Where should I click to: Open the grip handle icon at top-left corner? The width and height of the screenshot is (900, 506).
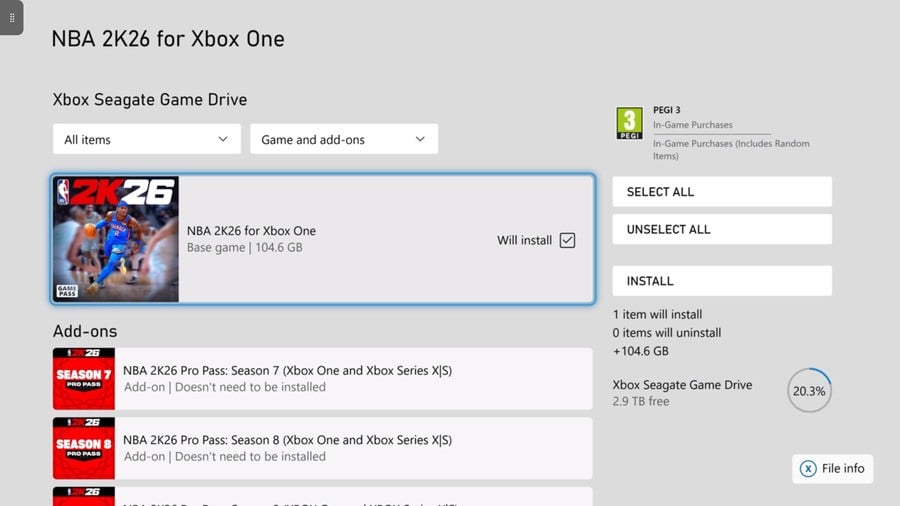tap(11, 18)
